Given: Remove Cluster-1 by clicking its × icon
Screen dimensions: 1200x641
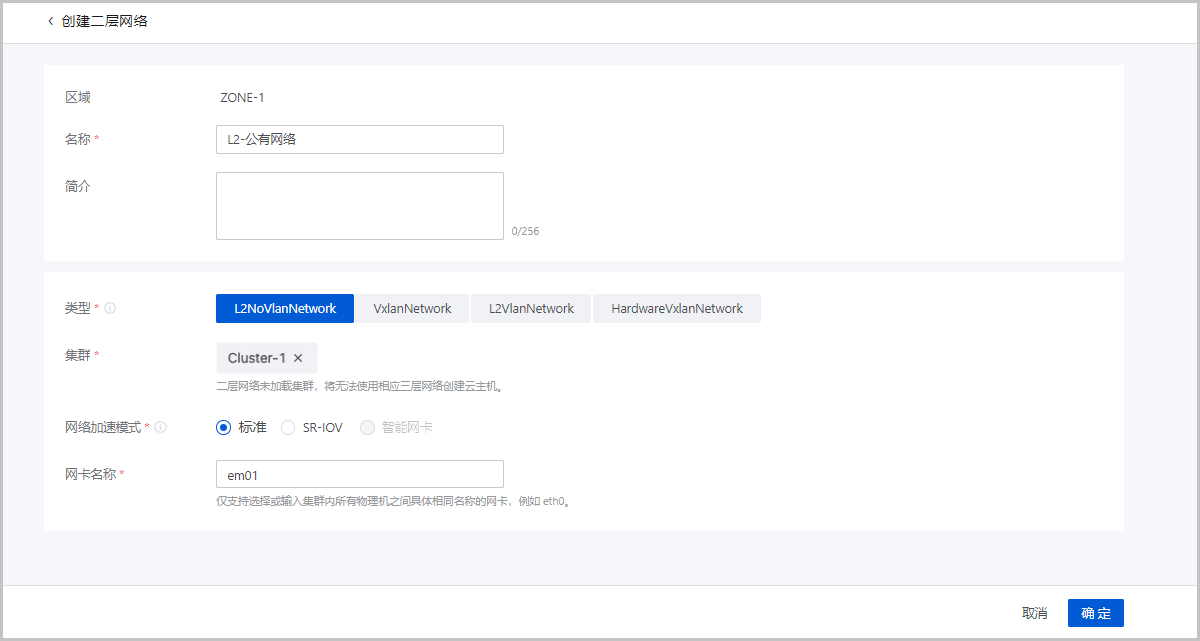Looking at the screenshot, I should tap(298, 357).
